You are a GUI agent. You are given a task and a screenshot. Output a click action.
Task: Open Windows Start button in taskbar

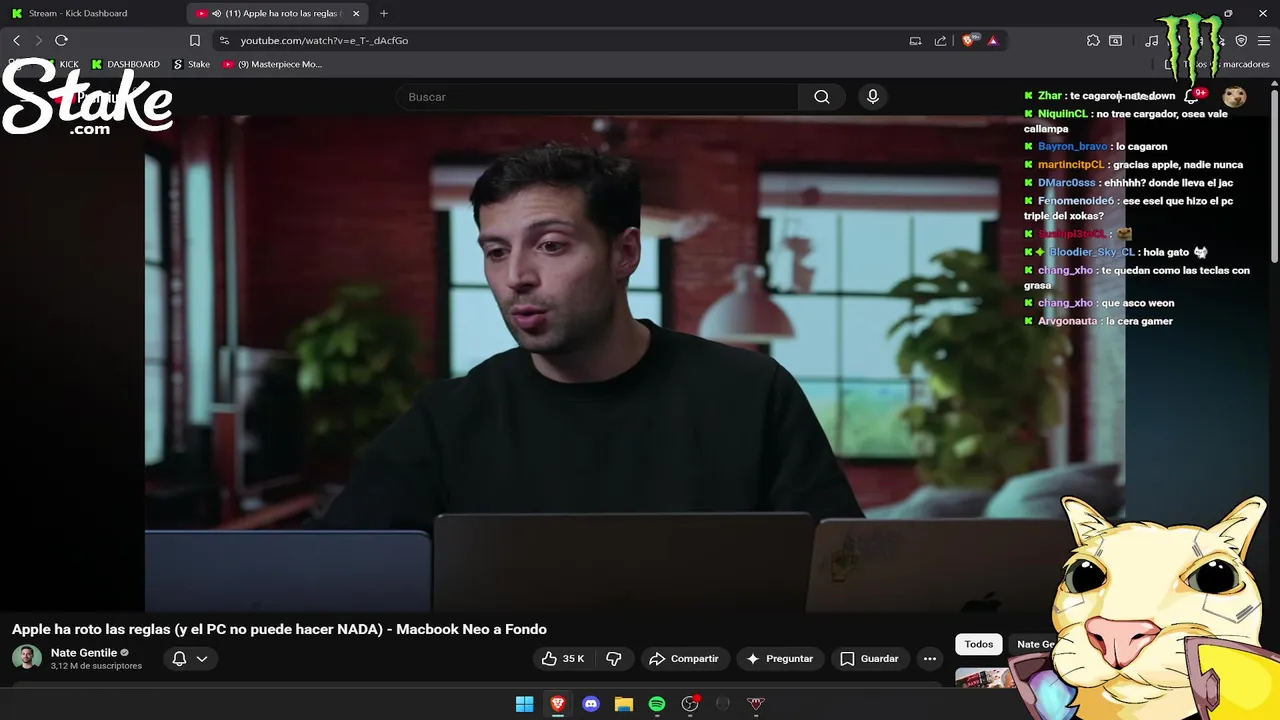(x=524, y=704)
